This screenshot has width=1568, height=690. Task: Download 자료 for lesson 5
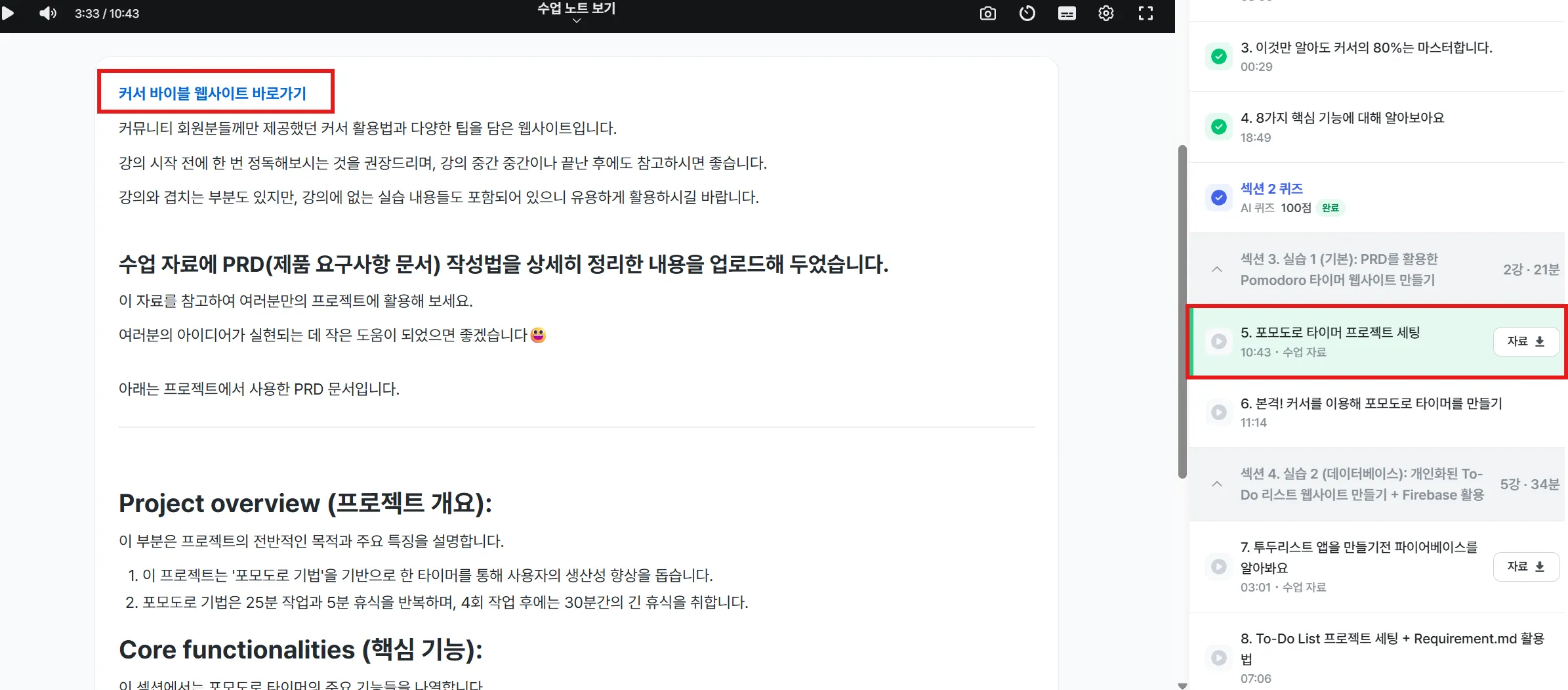click(1526, 341)
